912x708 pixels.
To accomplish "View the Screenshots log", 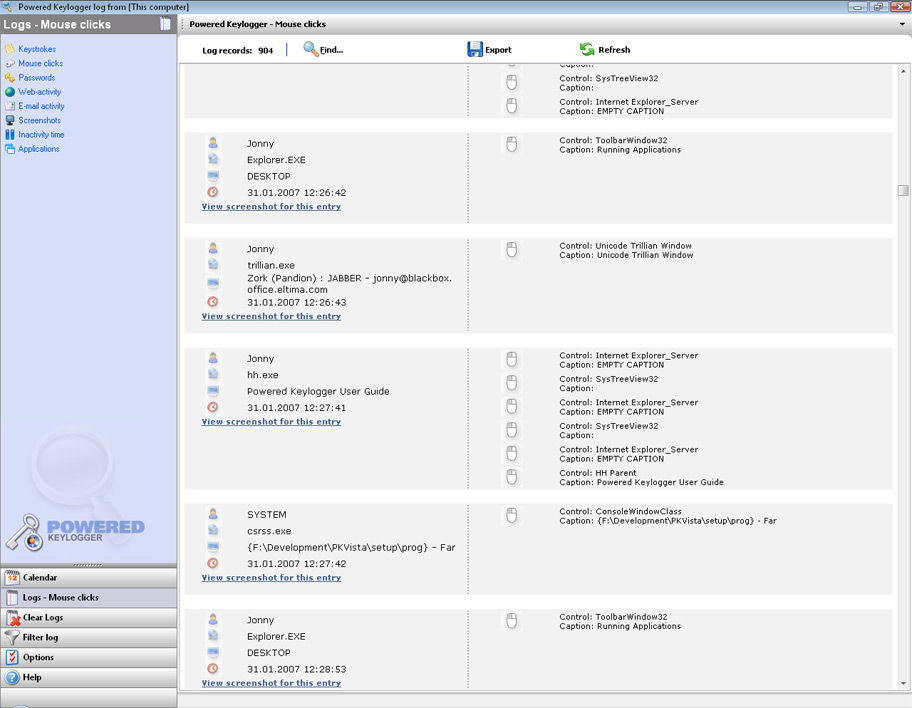I will pyautogui.click(x=40, y=120).
